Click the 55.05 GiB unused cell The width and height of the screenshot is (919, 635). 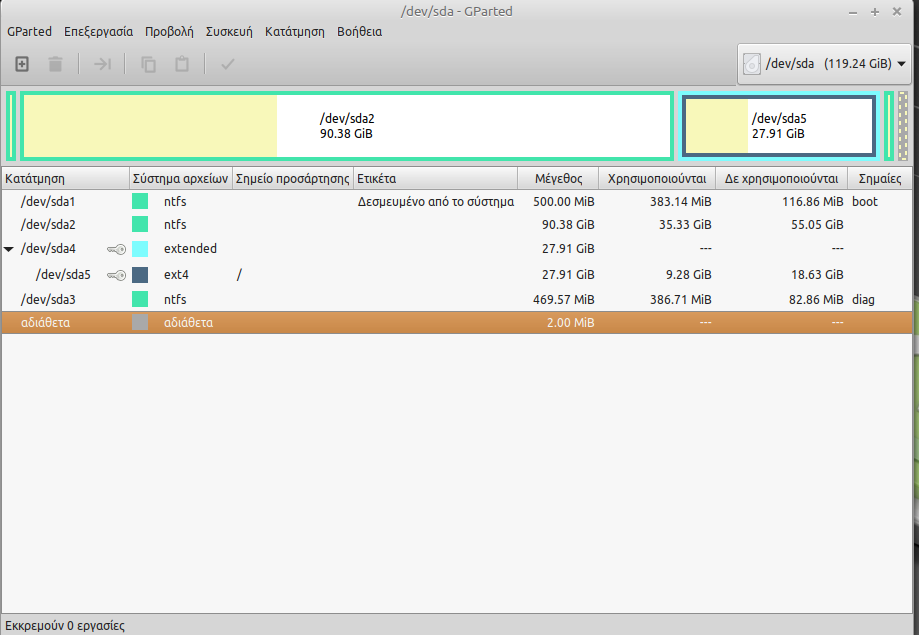817,225
